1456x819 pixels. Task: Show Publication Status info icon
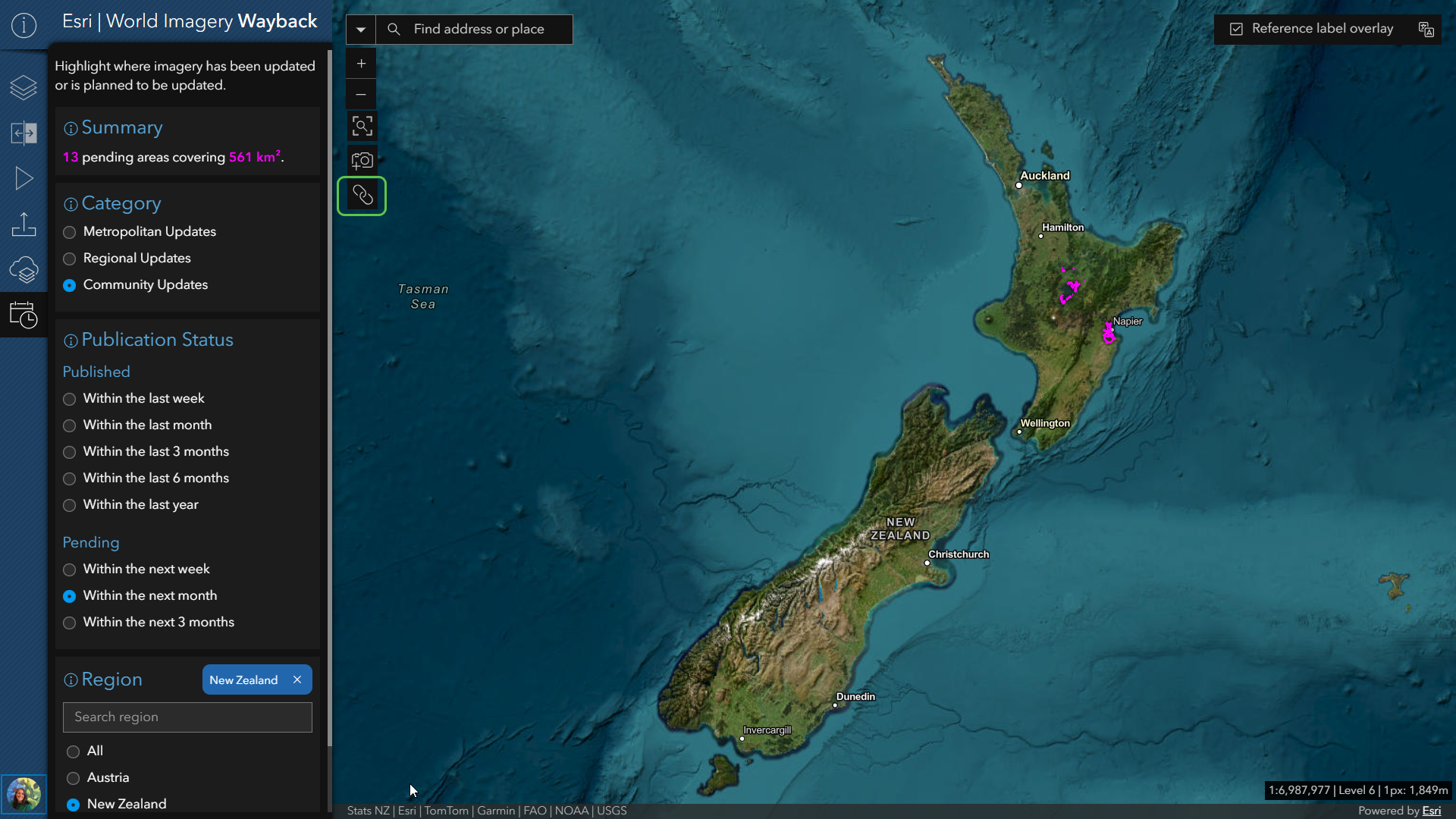(x=71, y=340)
